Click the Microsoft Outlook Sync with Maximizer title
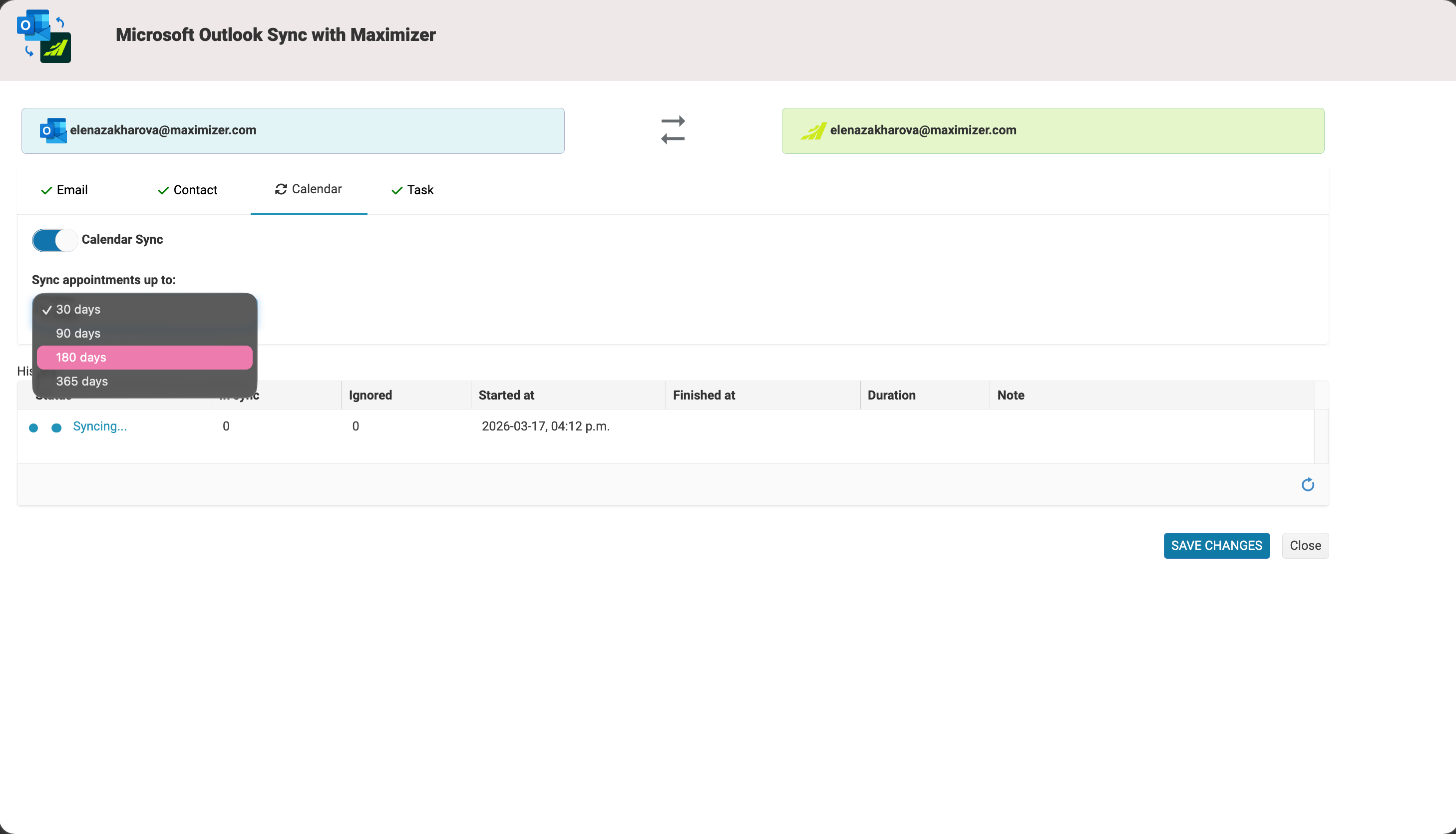1456x834 pixels. pyautogui.click(x=276, y=35)
